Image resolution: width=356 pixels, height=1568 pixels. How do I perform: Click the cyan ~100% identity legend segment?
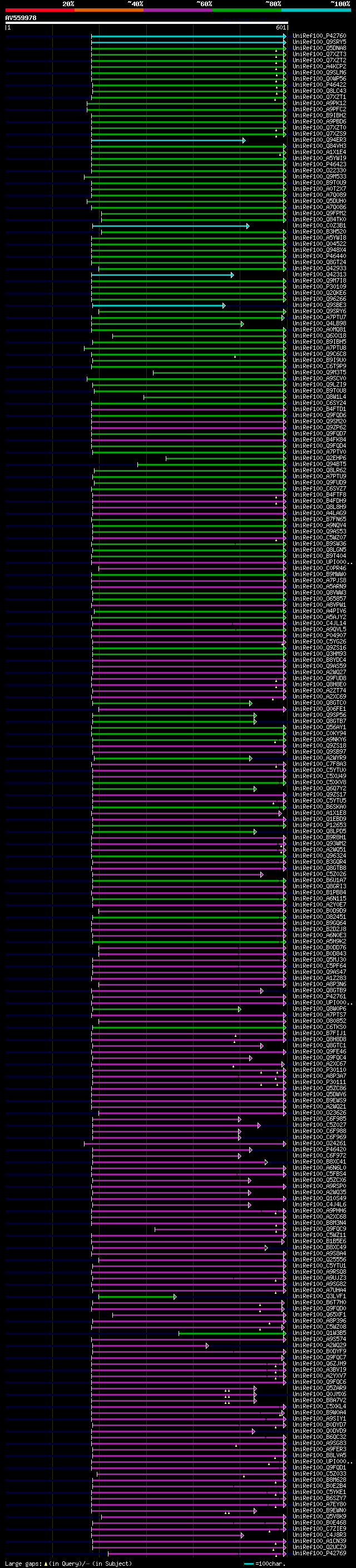click(x=316, y=10)
